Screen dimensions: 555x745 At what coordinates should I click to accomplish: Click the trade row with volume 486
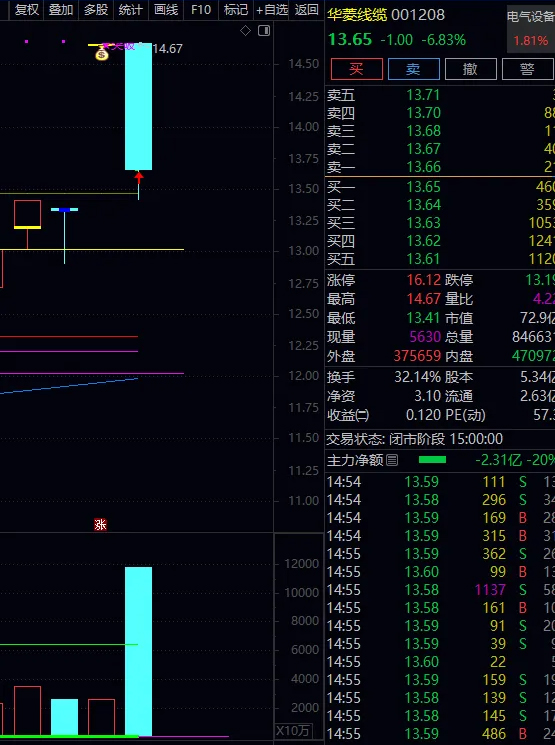[440, 734]
